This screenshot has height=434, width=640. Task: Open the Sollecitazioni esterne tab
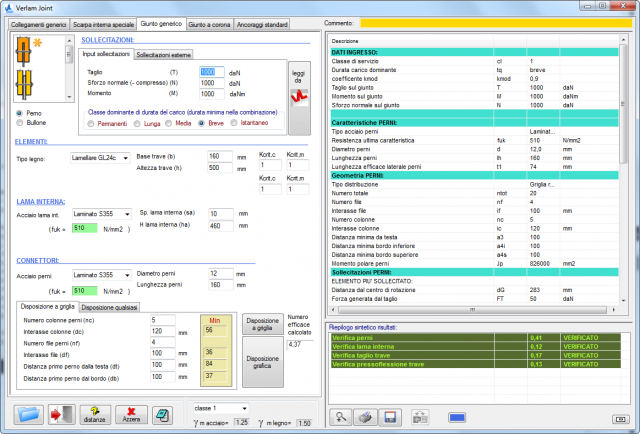162,54
